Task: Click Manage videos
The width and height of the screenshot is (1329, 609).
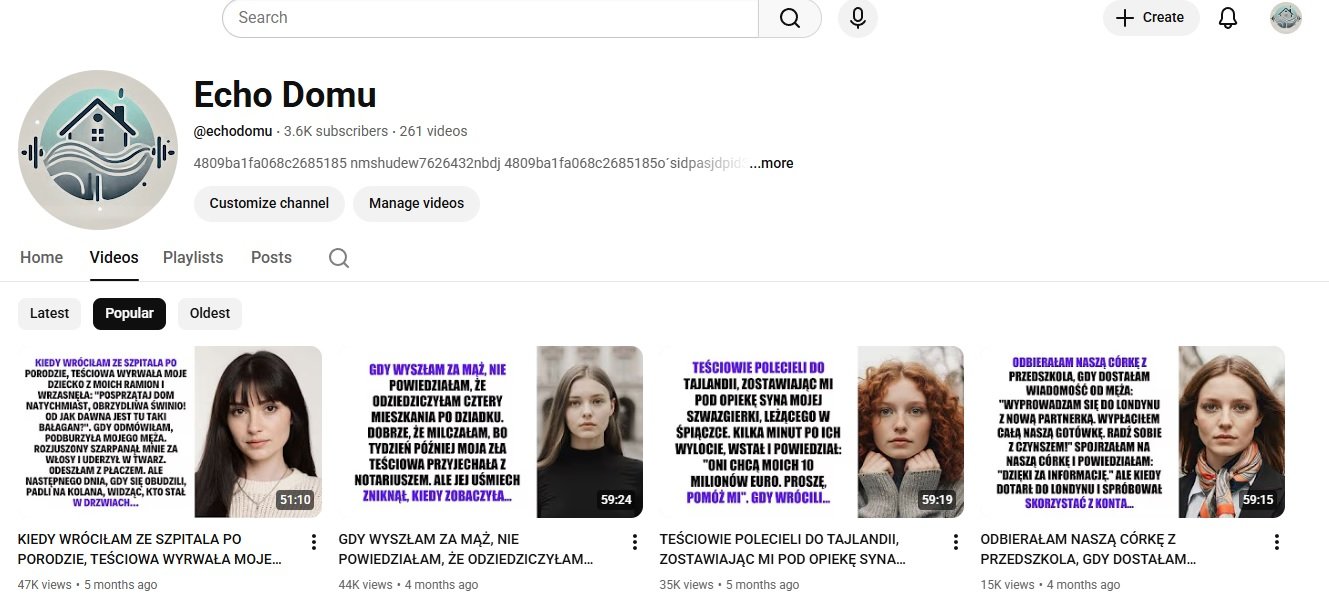Action: [x=416, y=203]
